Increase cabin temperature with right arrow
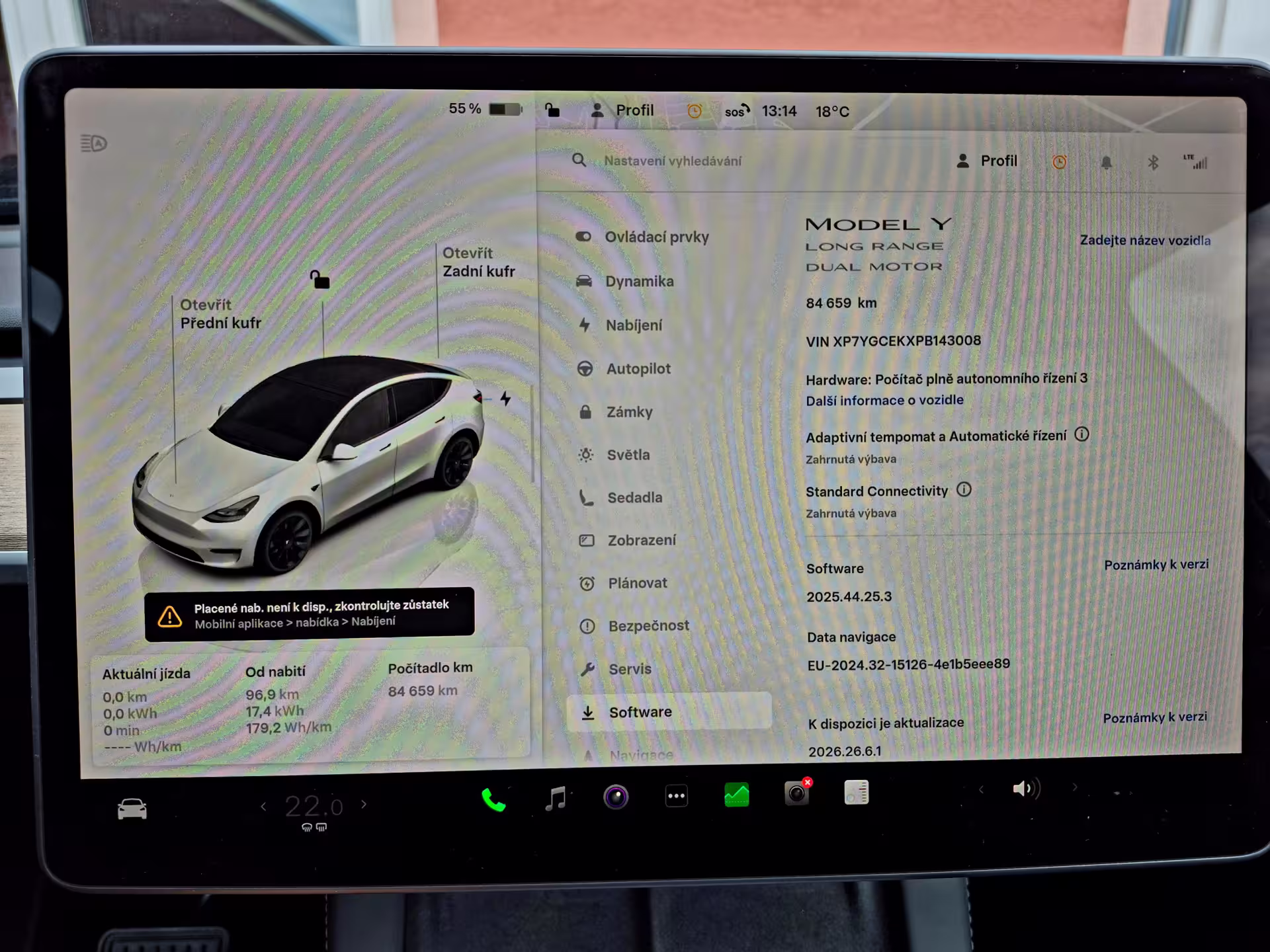Image resolution: width=1270 pixels, height=952 pixels. [x=364, y=805]
